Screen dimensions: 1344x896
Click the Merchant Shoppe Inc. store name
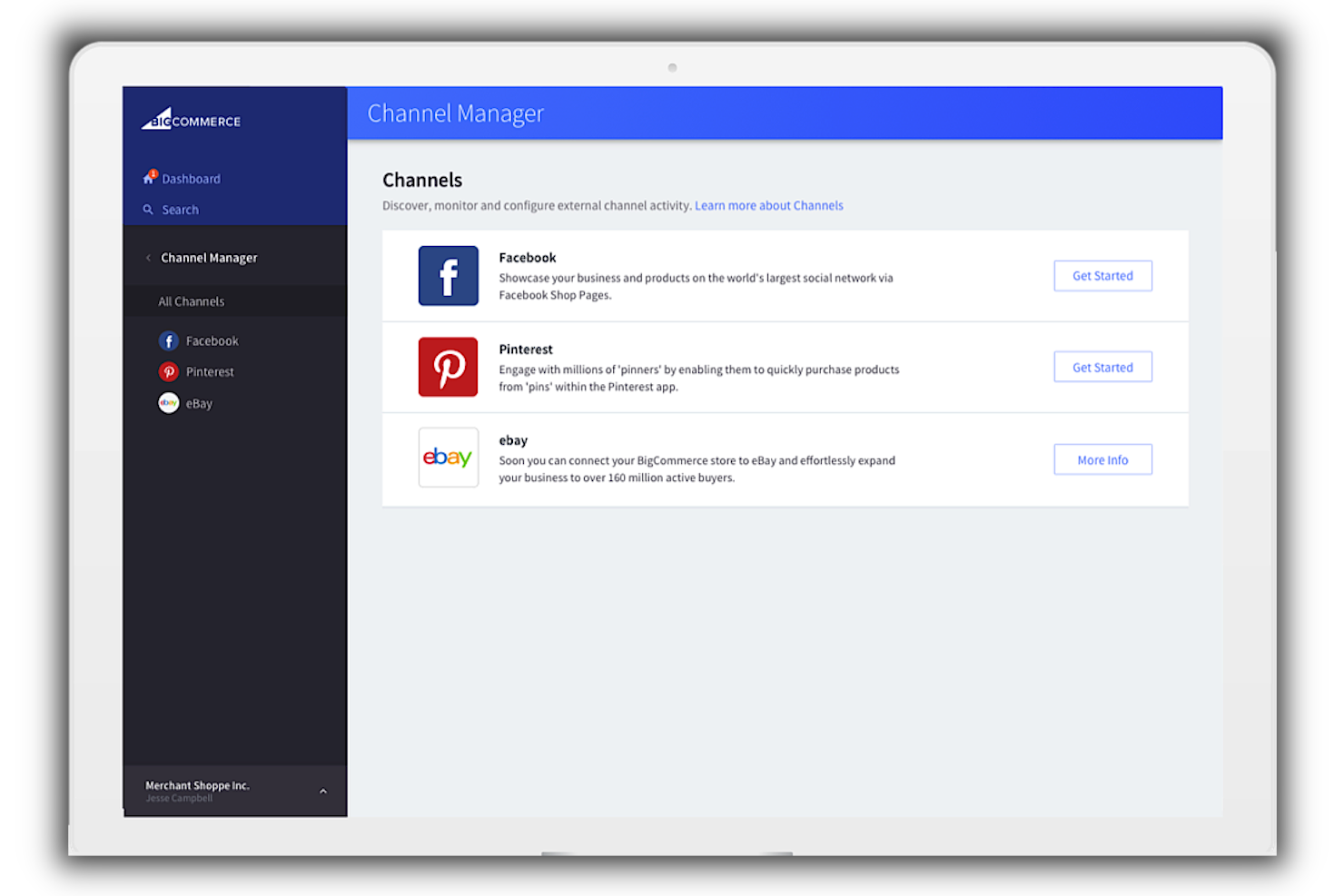coord(197,785)
